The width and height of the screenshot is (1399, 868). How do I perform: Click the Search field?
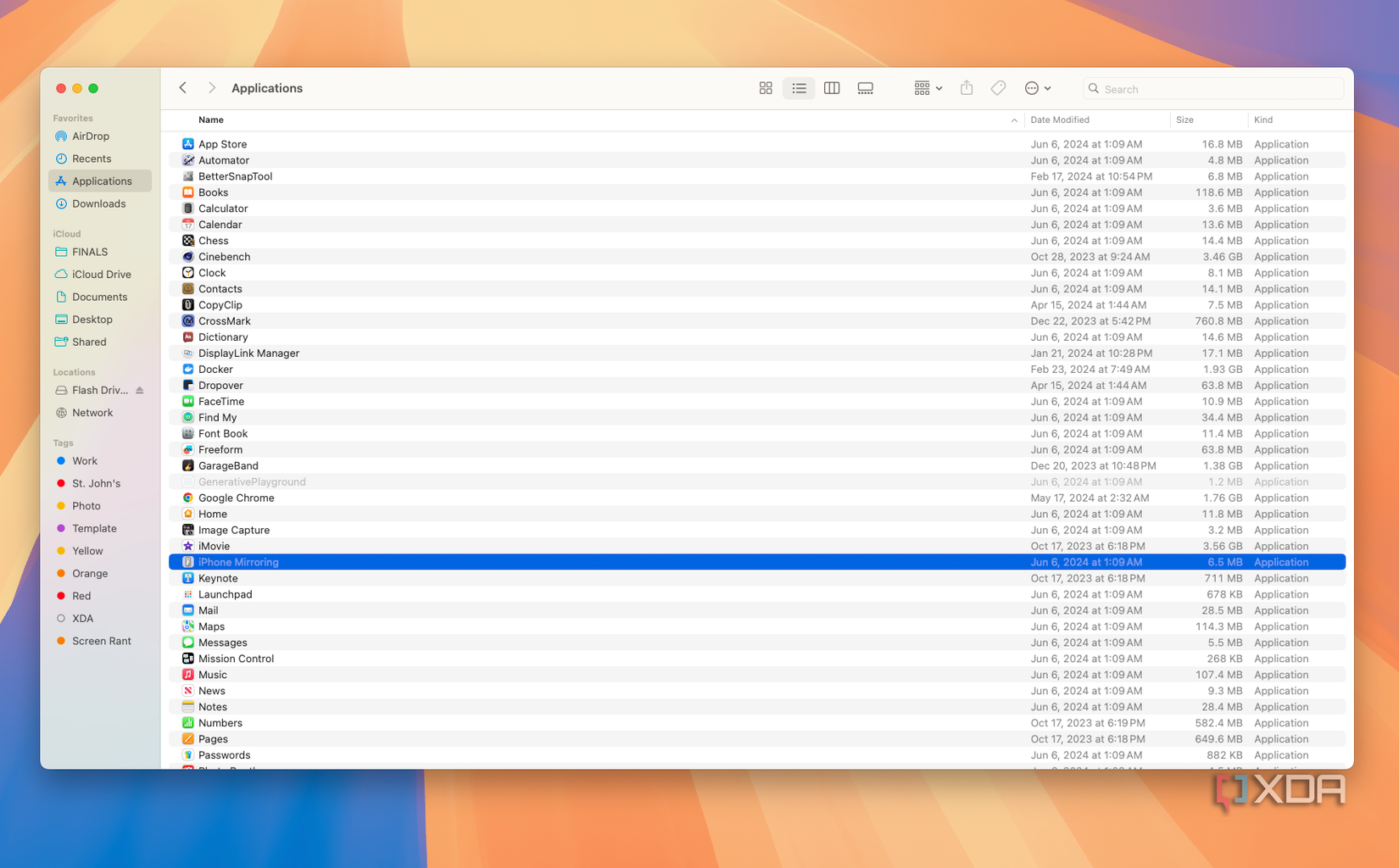pos(1213,89)
